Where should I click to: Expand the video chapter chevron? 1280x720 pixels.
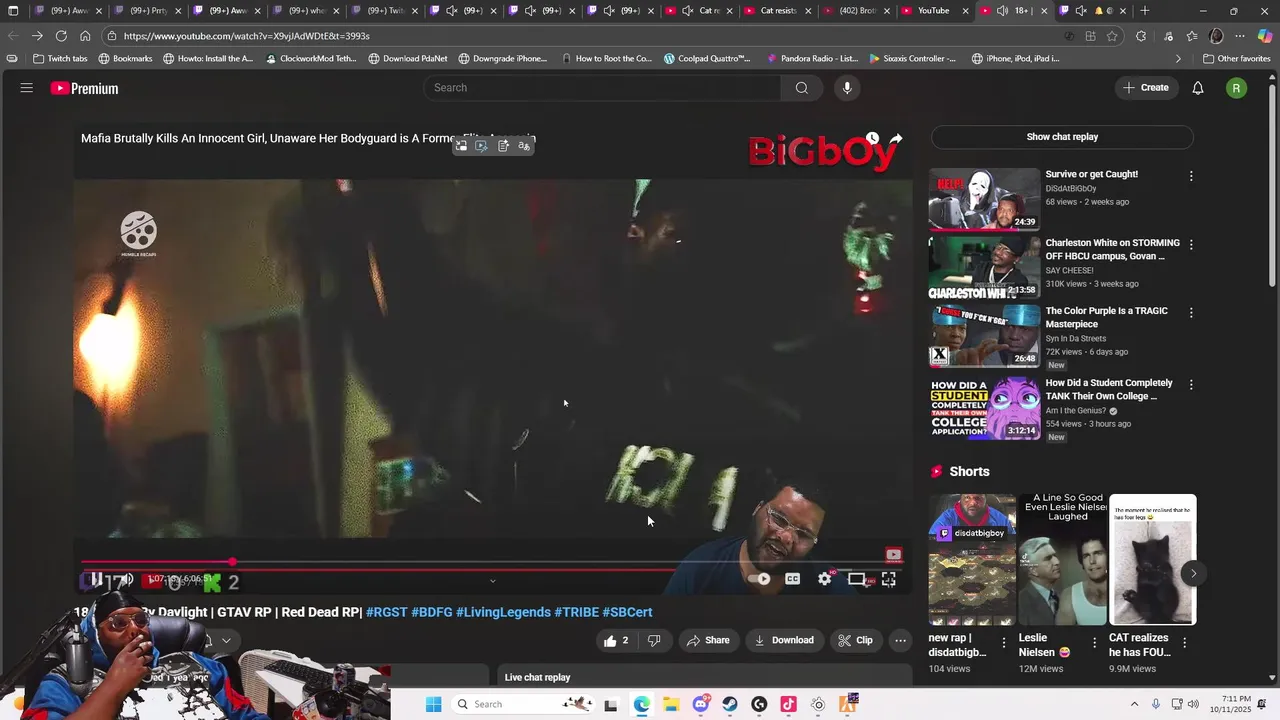[492, 581]
